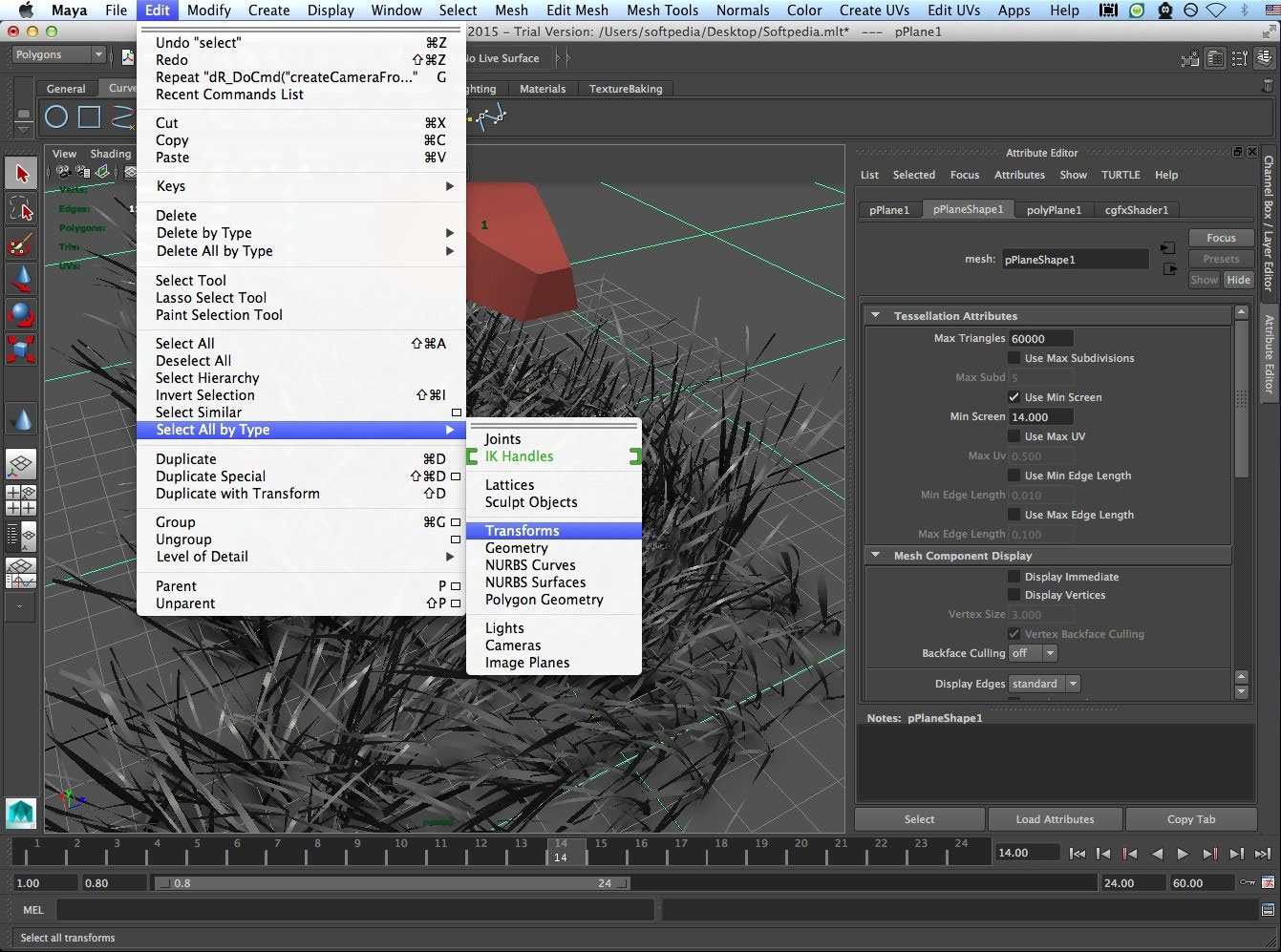Switch to single perspective view layout
The height and width of the screenshot is (952, 1281).
[22, 464]
